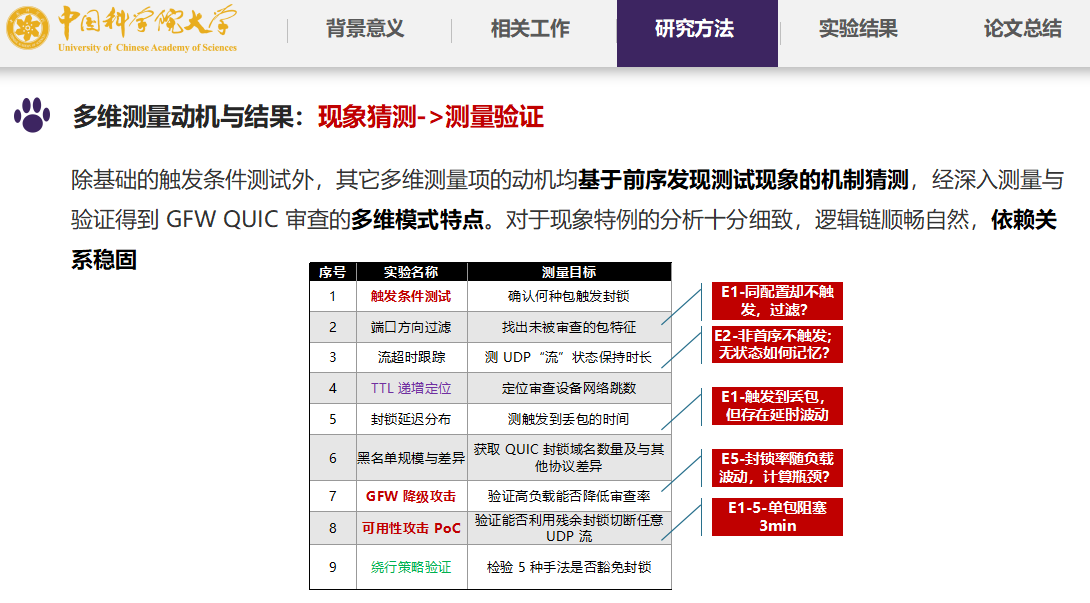Screen dimensions: 1090x603
Task: Click the University of Chinese Academy of Sciences text
Action: (147, 48)
